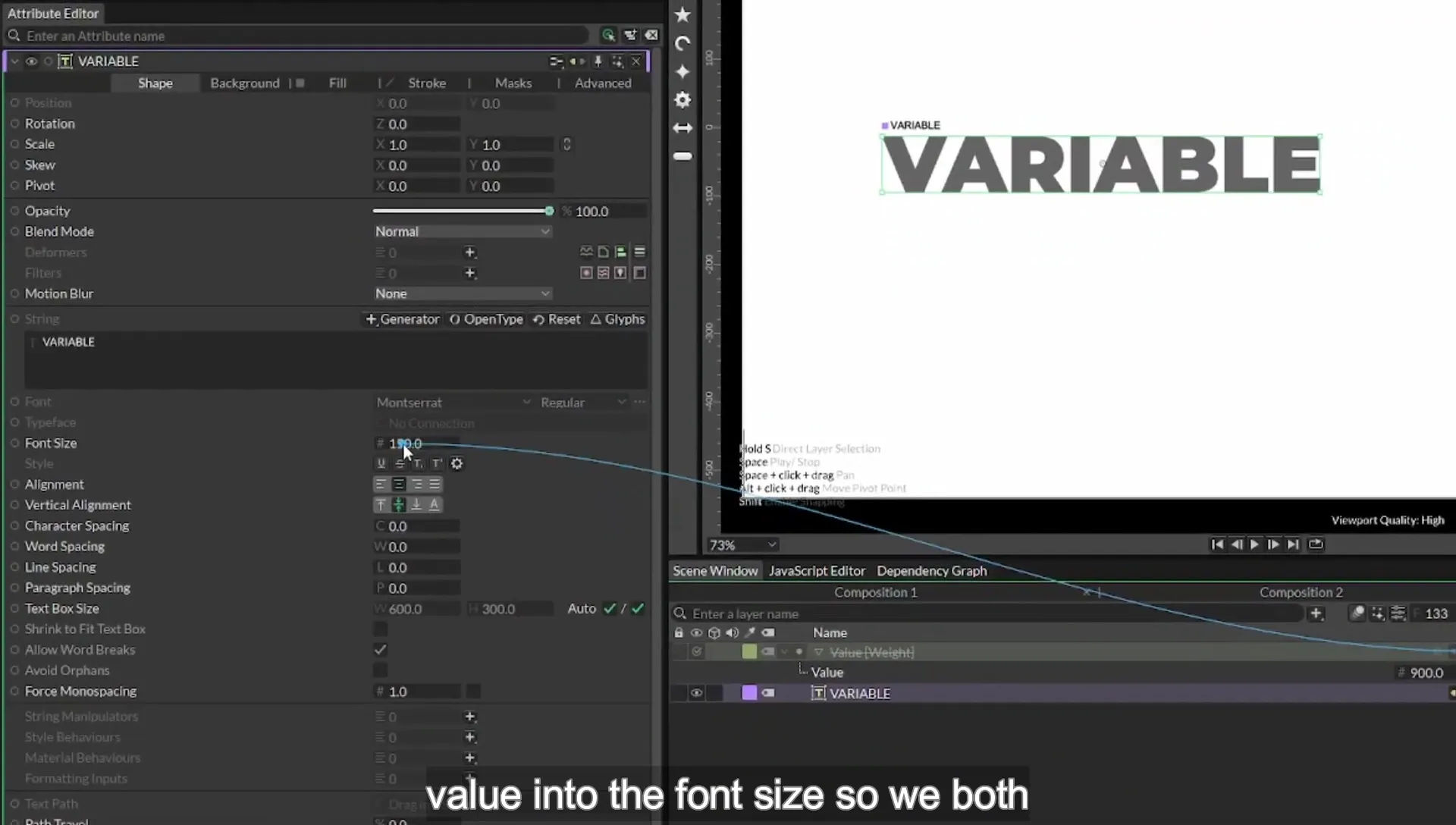Open text style settings gear icon
This screenshot has height=825, width=1456.
[457, 463]
